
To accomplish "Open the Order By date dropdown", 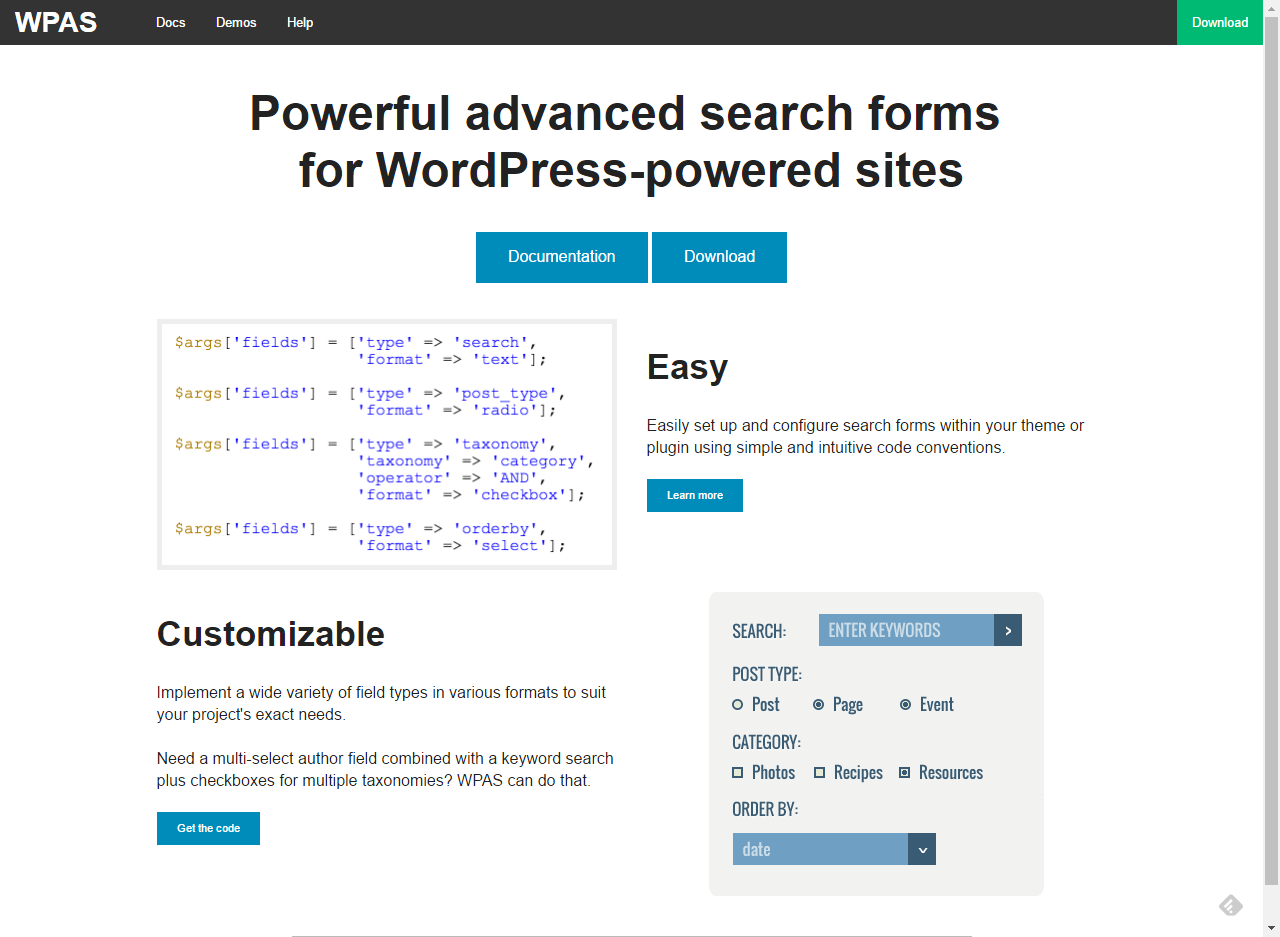I will tap(820, 849).
